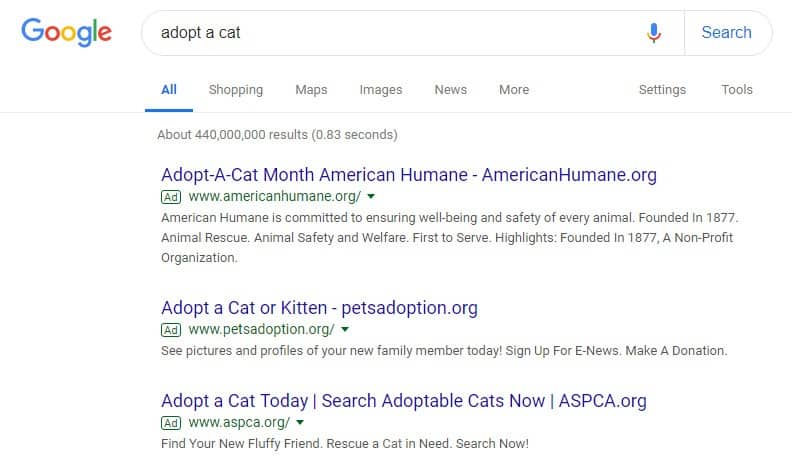Expand the dropdown arrow after www.petsadoption.org/
792x464 pixels.
[x=345, y=330]
